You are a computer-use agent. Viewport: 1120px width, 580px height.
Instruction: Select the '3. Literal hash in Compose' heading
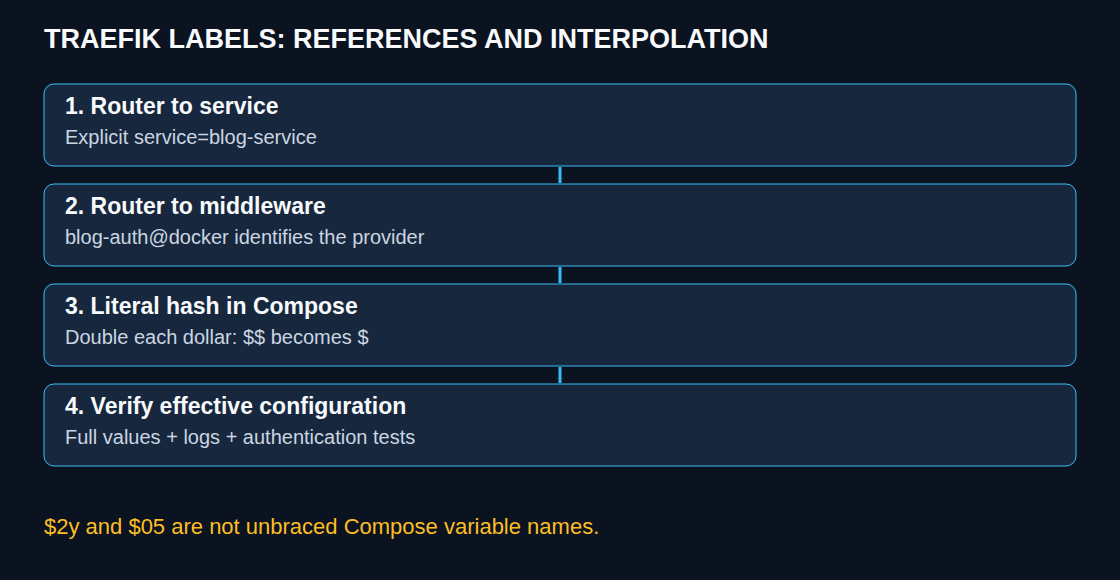tap(211, 306)
